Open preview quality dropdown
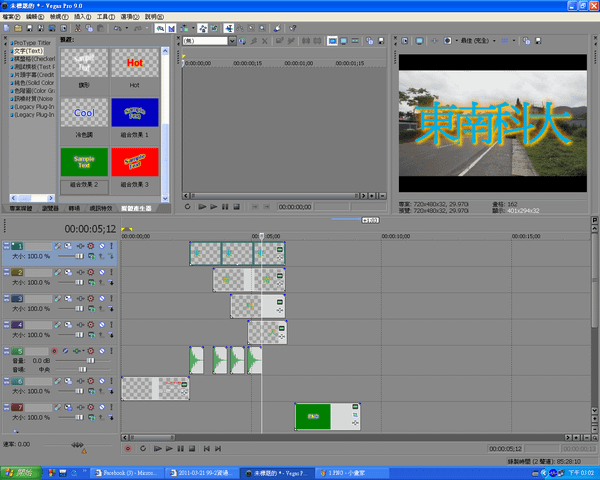 point(494,41)
